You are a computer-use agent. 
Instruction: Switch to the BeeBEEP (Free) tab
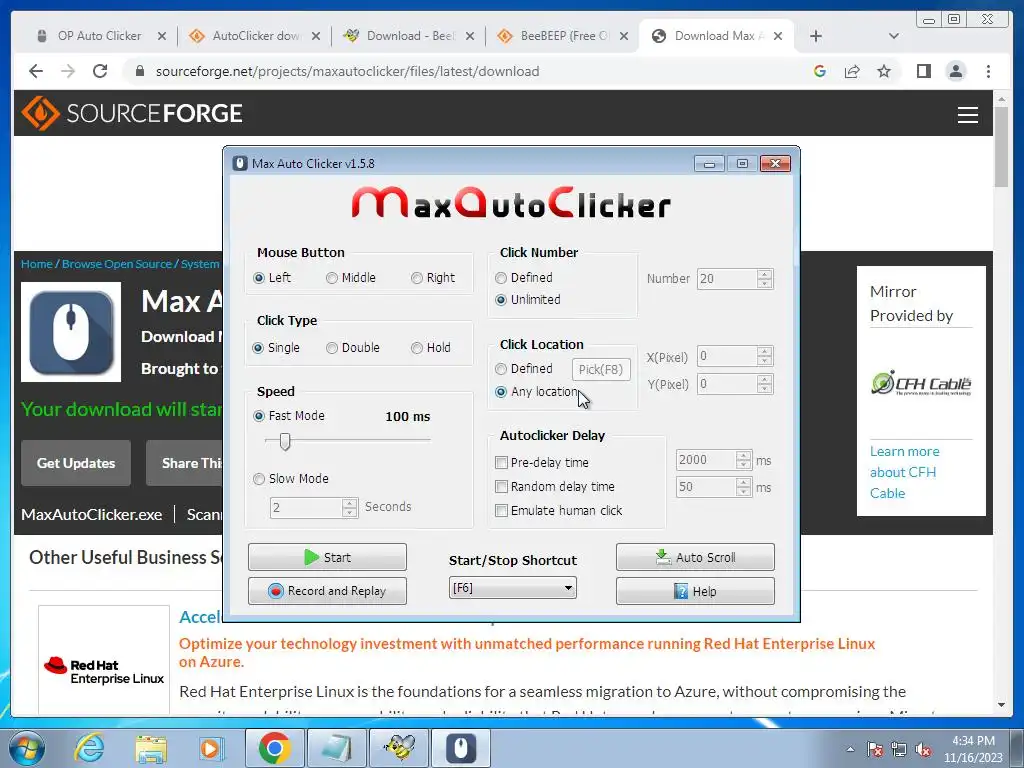pos(565,36)
